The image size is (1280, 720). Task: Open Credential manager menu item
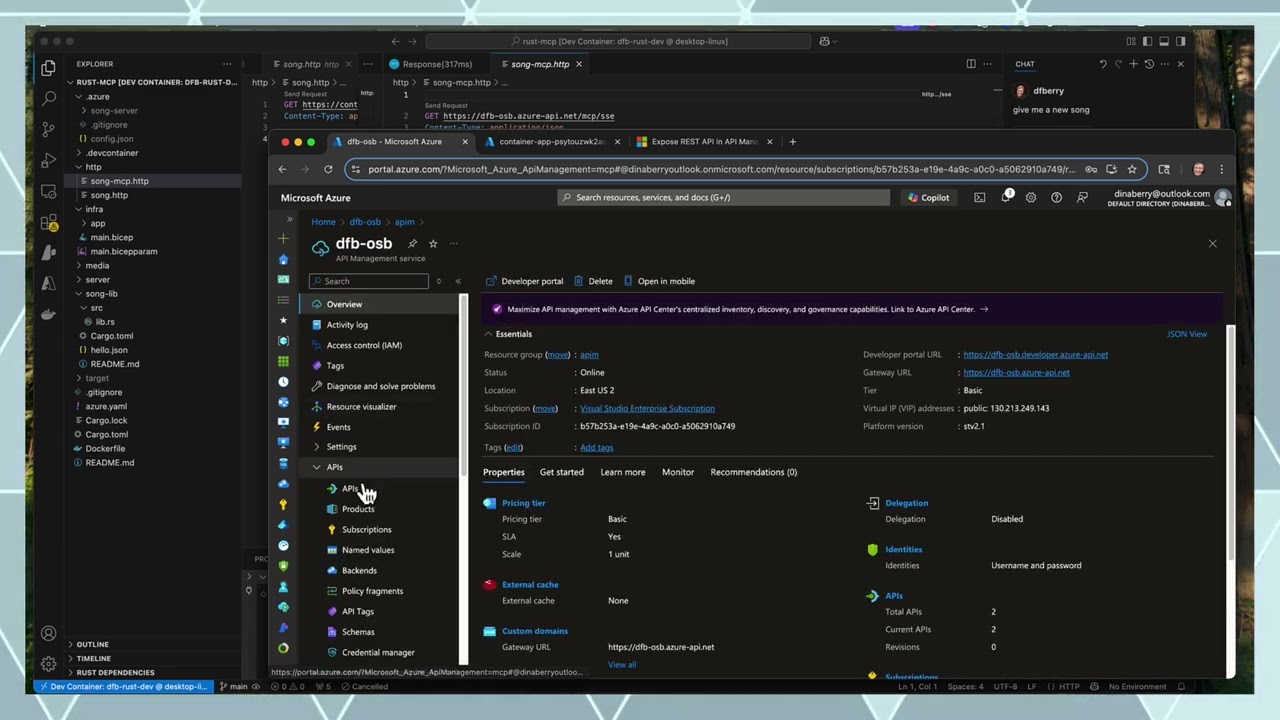pos(378,652)
